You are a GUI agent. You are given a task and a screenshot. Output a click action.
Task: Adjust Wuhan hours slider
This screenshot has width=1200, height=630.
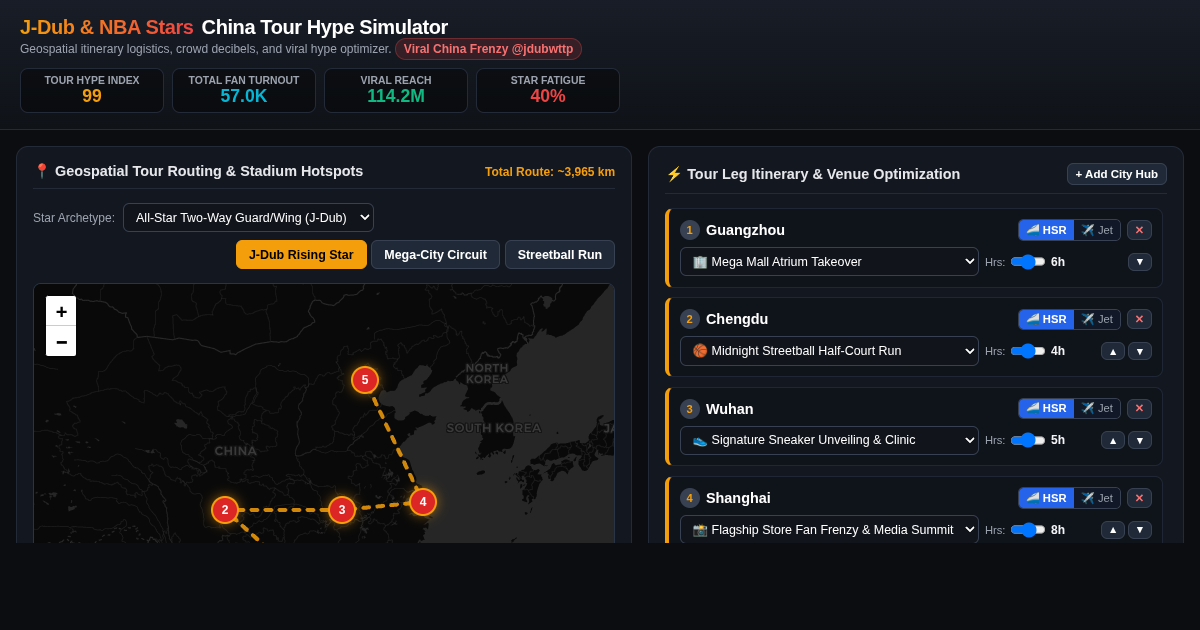1028,440
